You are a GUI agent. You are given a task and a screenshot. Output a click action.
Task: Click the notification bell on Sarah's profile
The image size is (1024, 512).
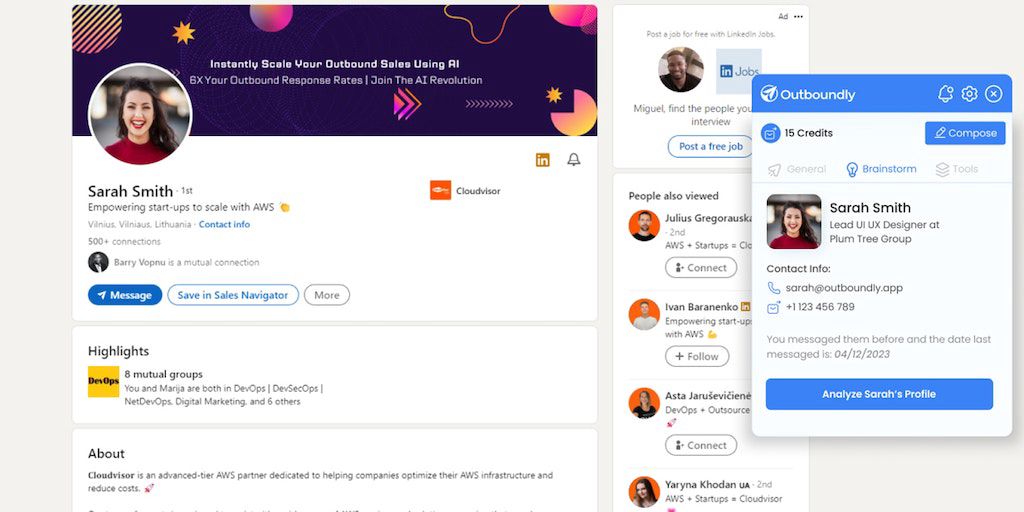[573, 160]
